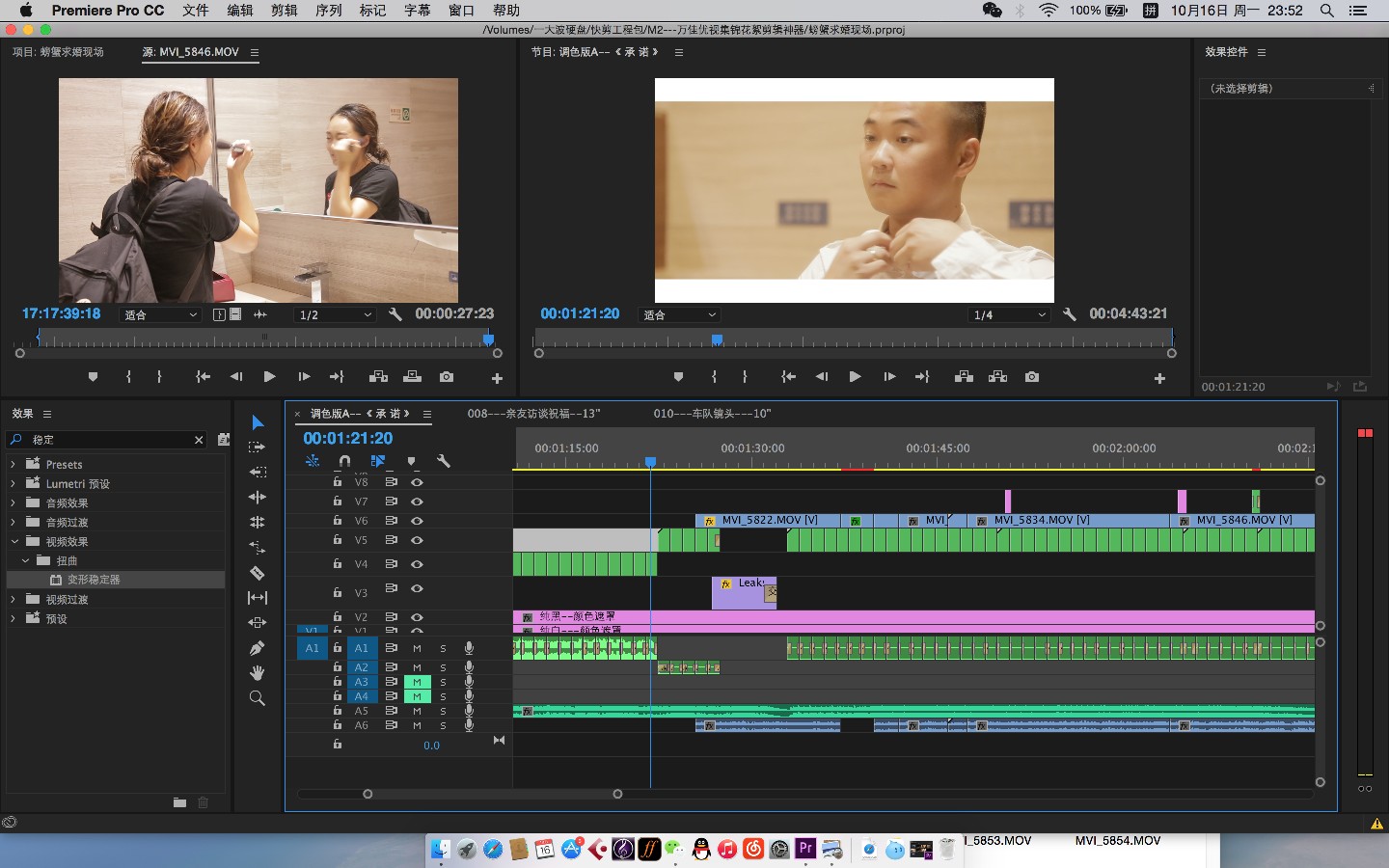Viewport: 1389px width, 868px height.
Task: Open Program monitor 适合 zoom dropdown
Action: coord(680,315)
